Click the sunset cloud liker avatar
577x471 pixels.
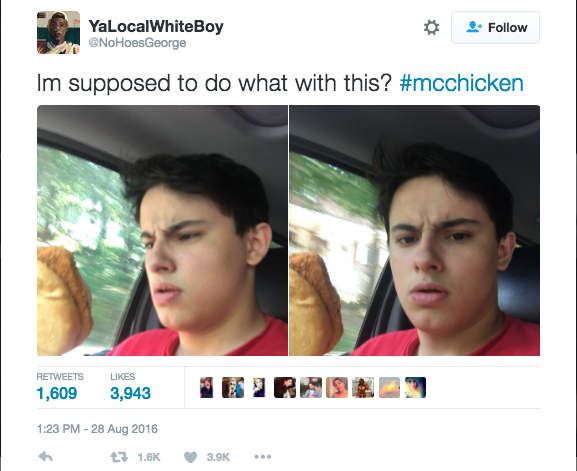[x=389, y=387]
